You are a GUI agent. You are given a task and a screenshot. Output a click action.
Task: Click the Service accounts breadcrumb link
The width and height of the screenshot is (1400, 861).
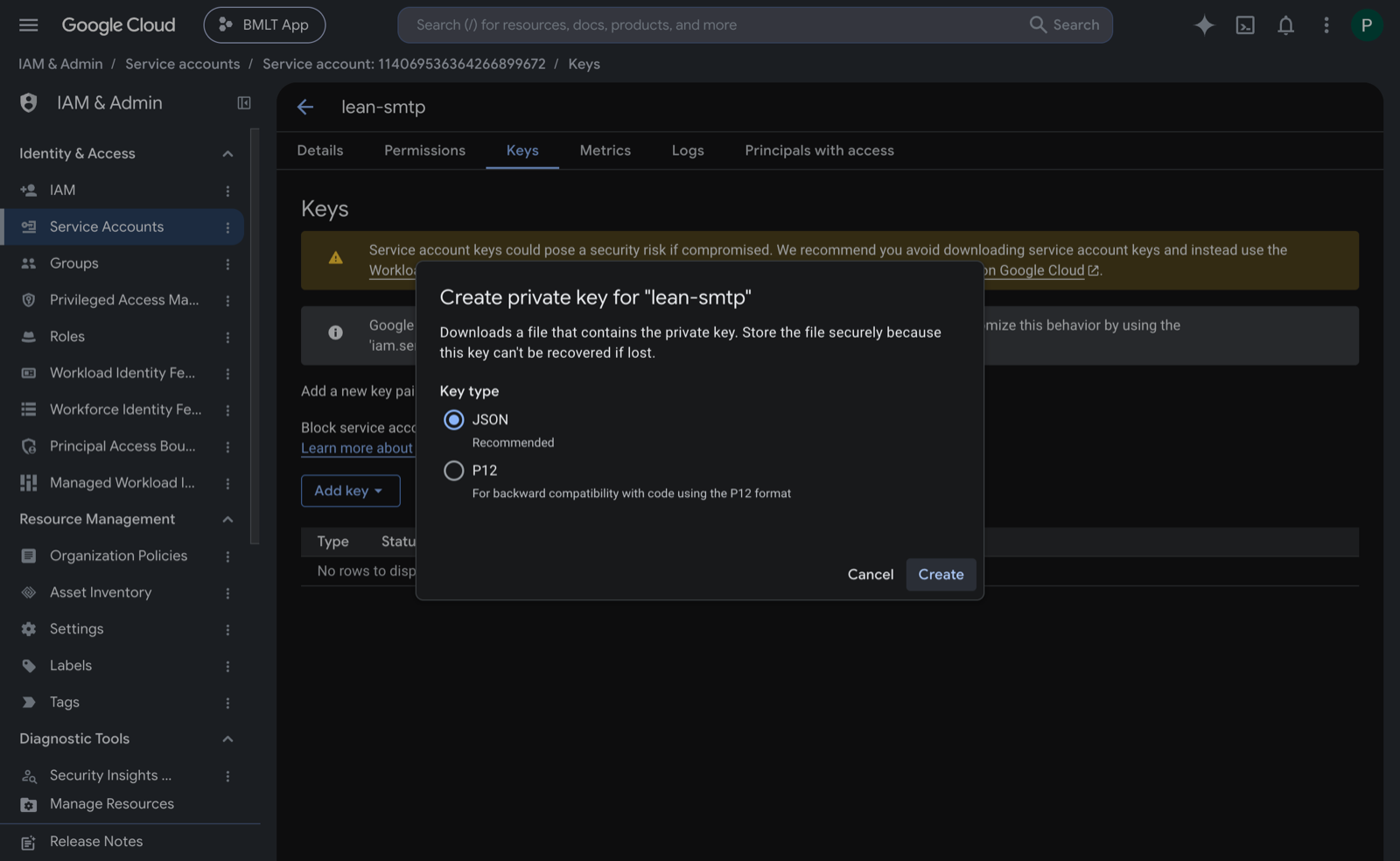(x=182, y=64)
